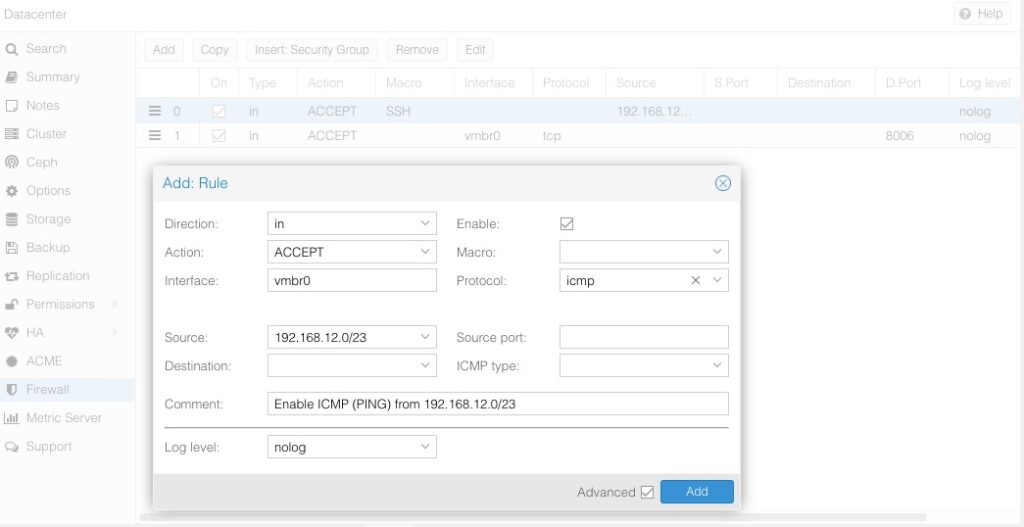Click the question mark icon in Help
Screen dimensions: 1024x527
(966, 14)
